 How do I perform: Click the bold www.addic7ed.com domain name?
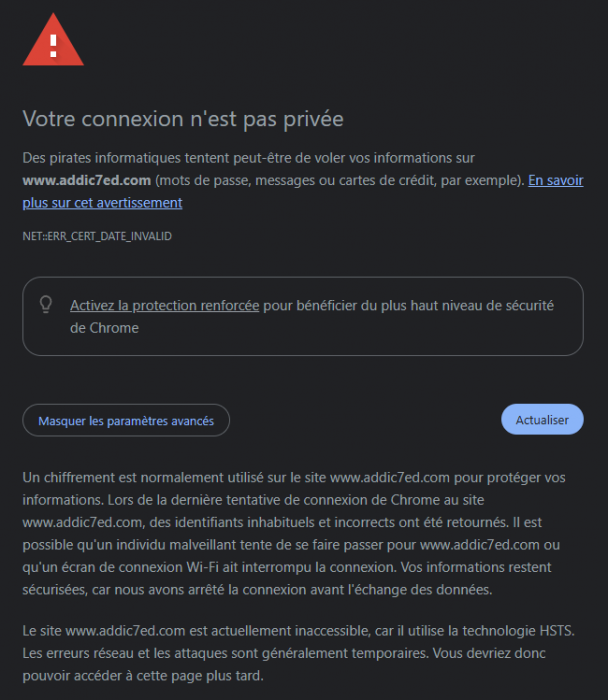click(x=87, y=180)
